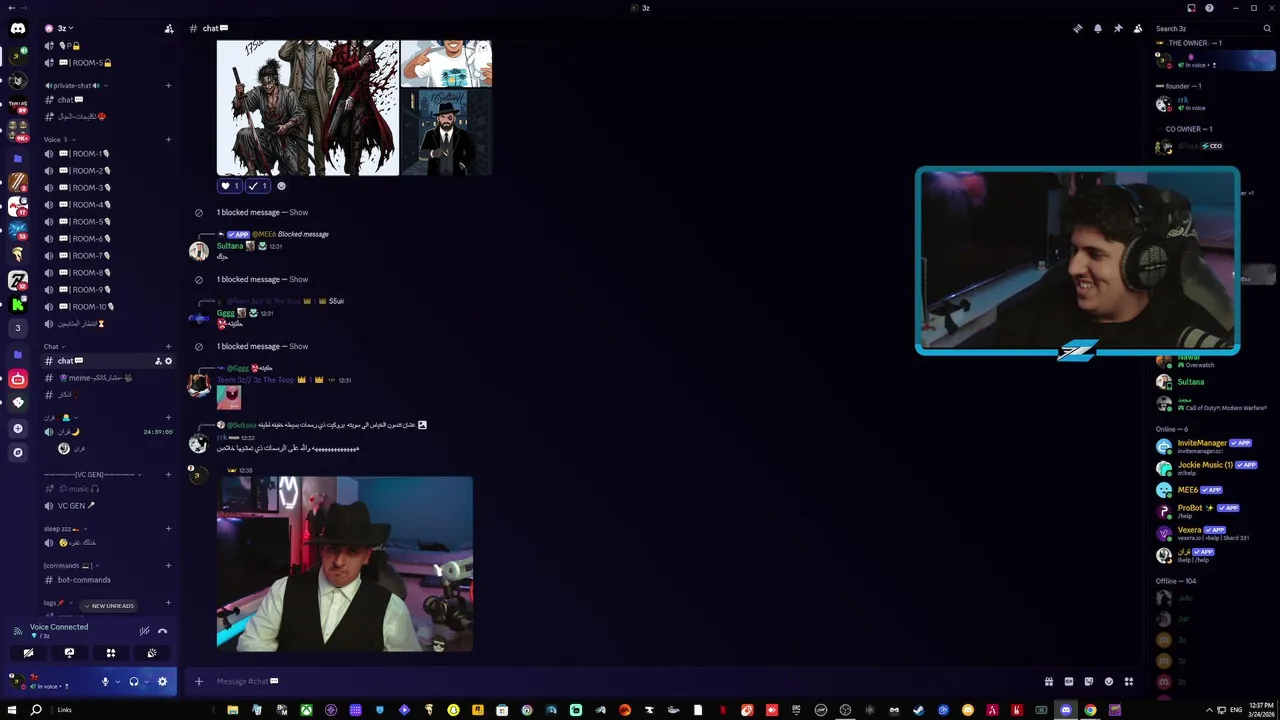Disconnect from voice with the hang-up icon
This screenshot has width=1280, height=720.
tap(162, 631)
